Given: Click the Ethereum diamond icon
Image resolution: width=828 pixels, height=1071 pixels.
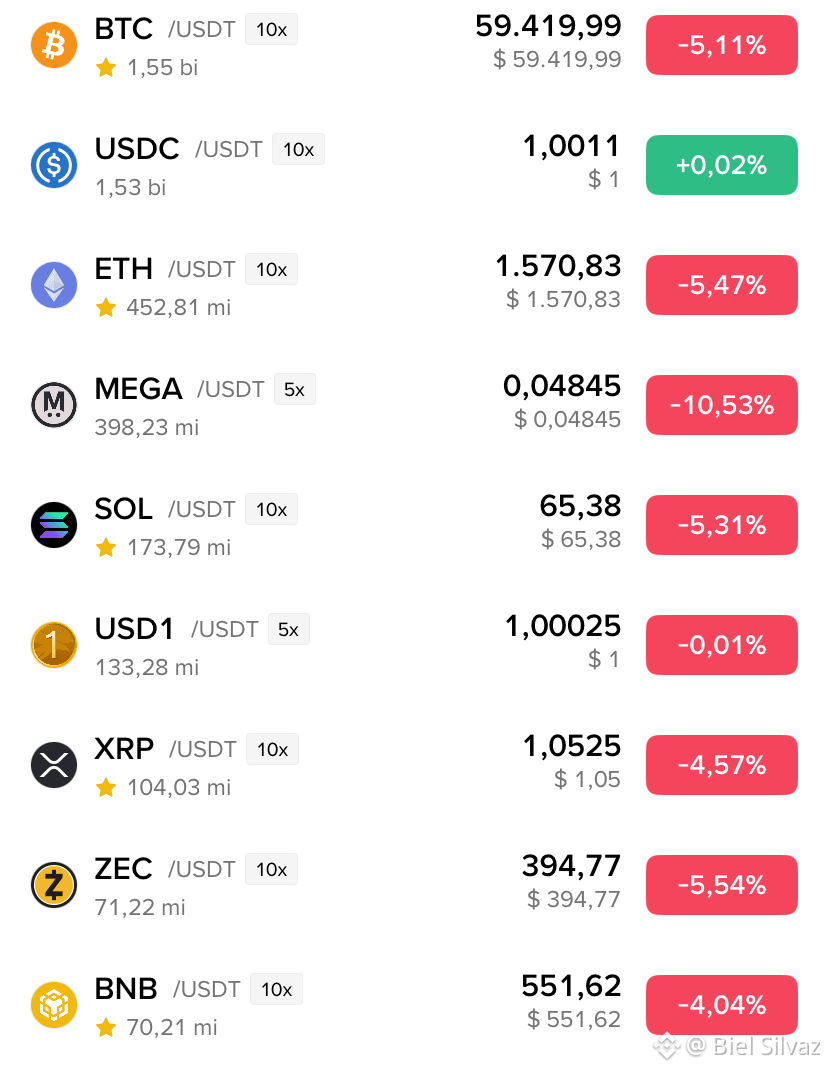Looking at the screenshot, I should click(54, 285).
